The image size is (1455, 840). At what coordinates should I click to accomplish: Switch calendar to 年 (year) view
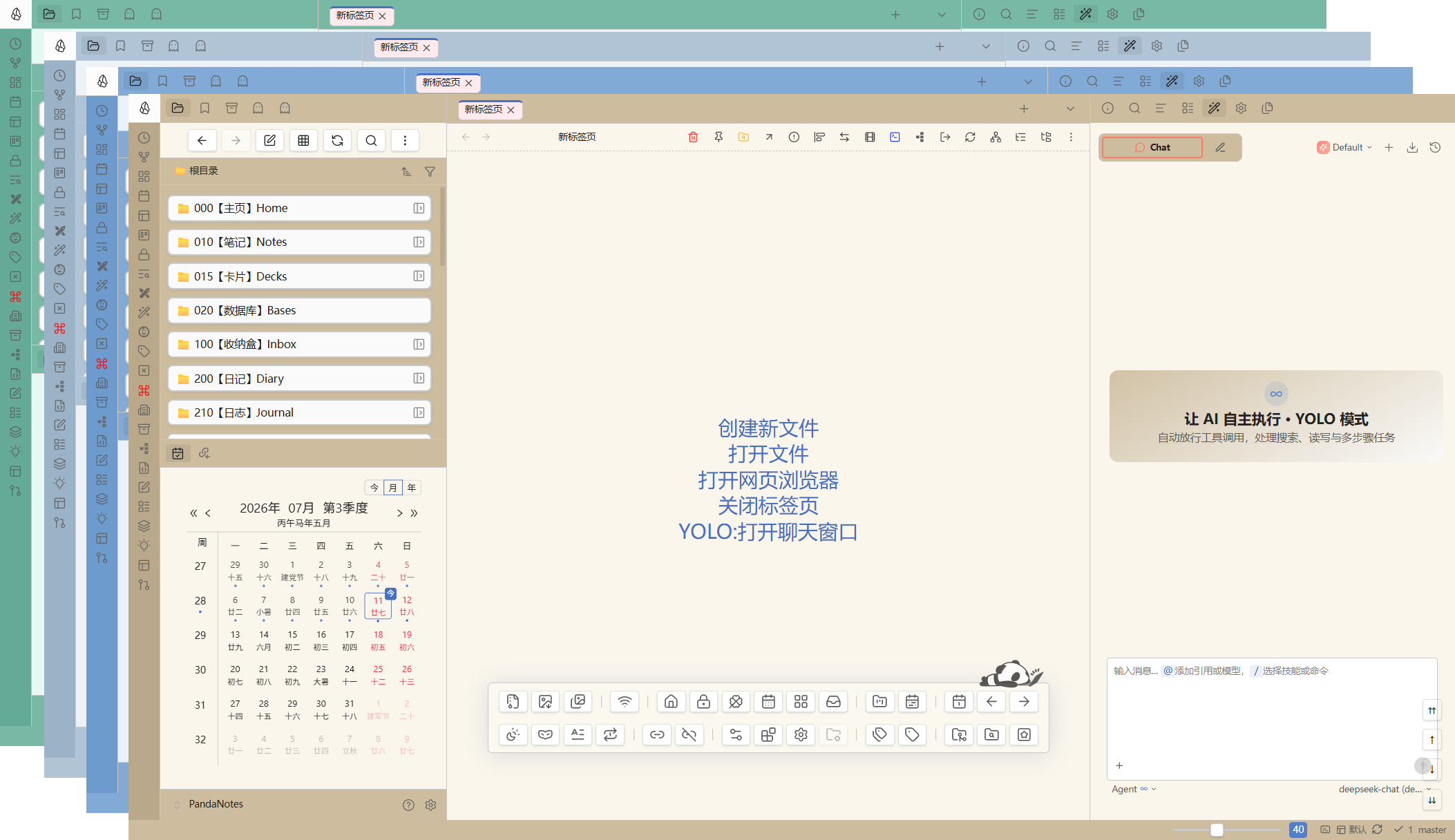click(412, 488)
